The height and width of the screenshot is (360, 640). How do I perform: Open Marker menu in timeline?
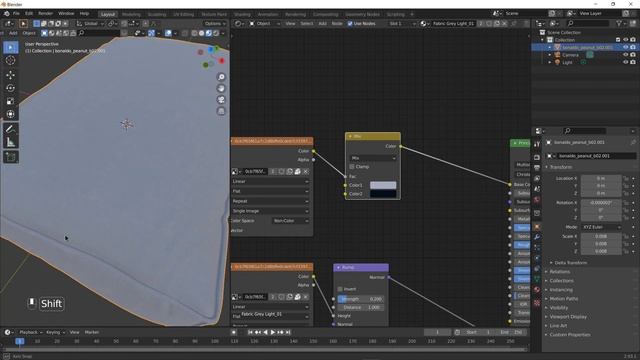(x=92, y=332)
